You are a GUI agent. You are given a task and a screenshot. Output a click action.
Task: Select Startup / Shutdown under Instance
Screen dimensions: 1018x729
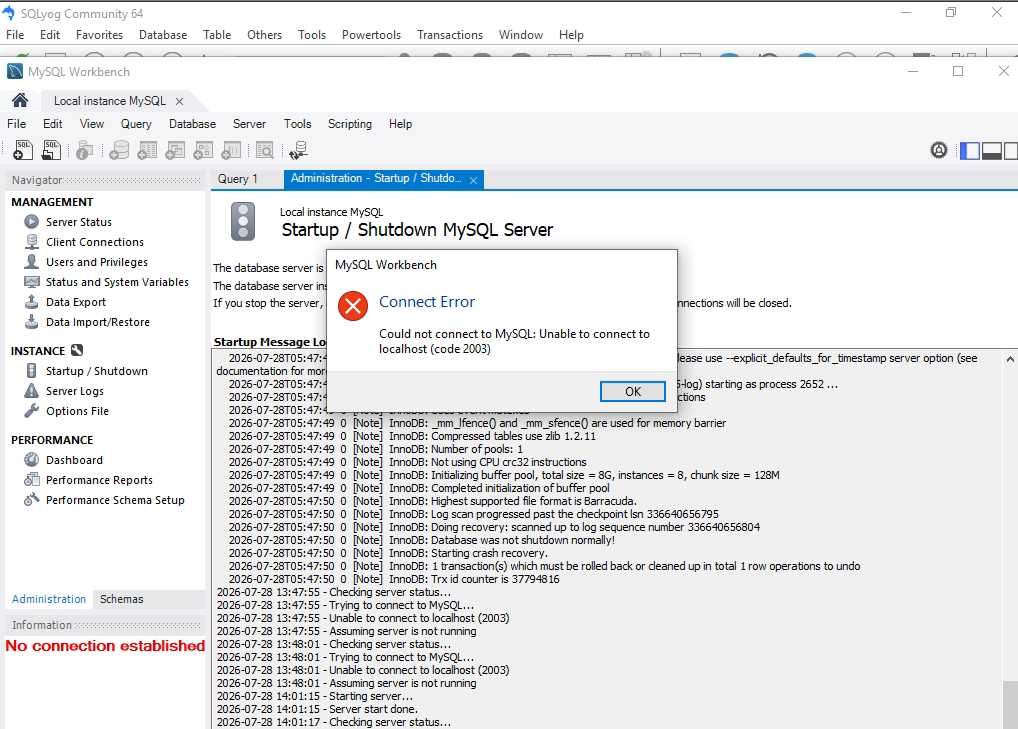pos(97,371)
